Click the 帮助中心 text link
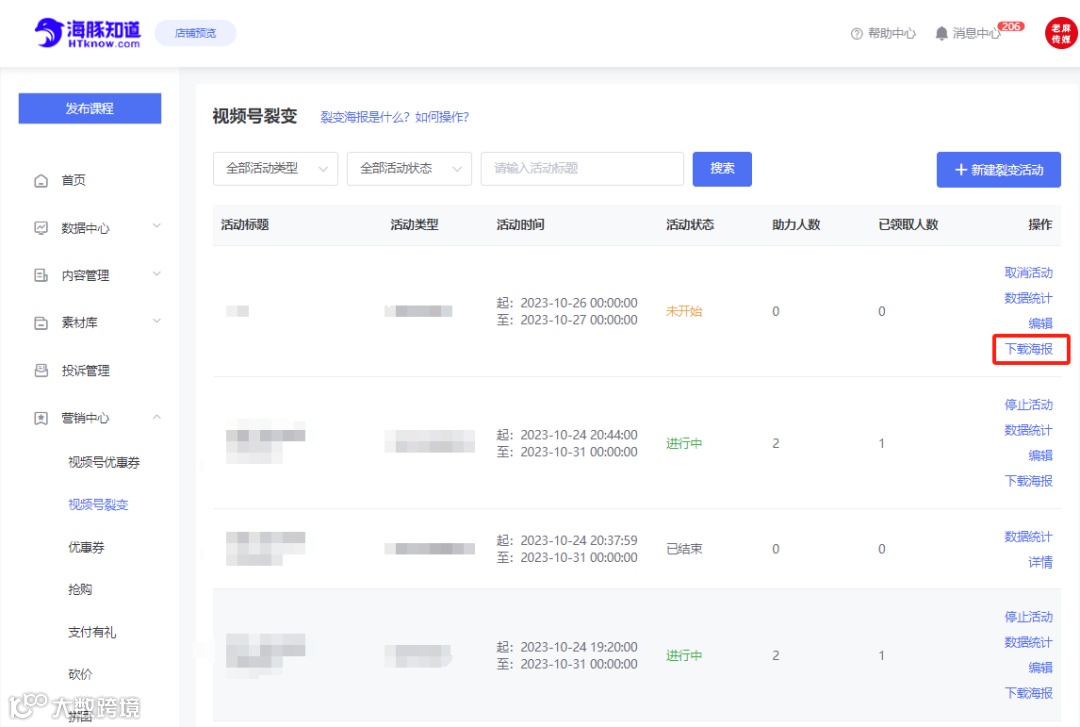 tap(892, 34)
